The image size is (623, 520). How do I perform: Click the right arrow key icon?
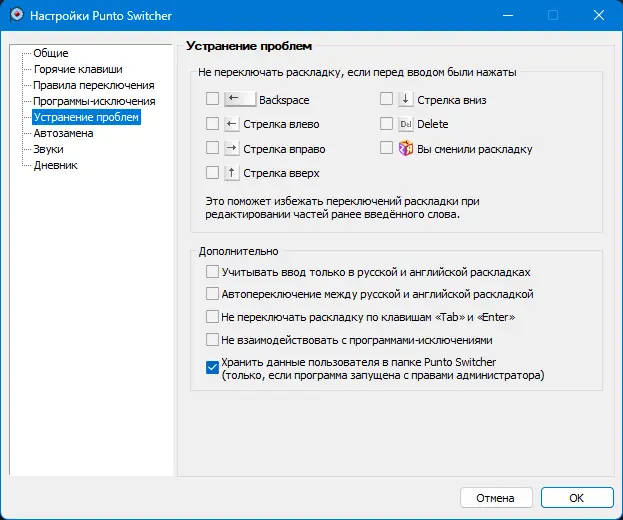point(231,148)
